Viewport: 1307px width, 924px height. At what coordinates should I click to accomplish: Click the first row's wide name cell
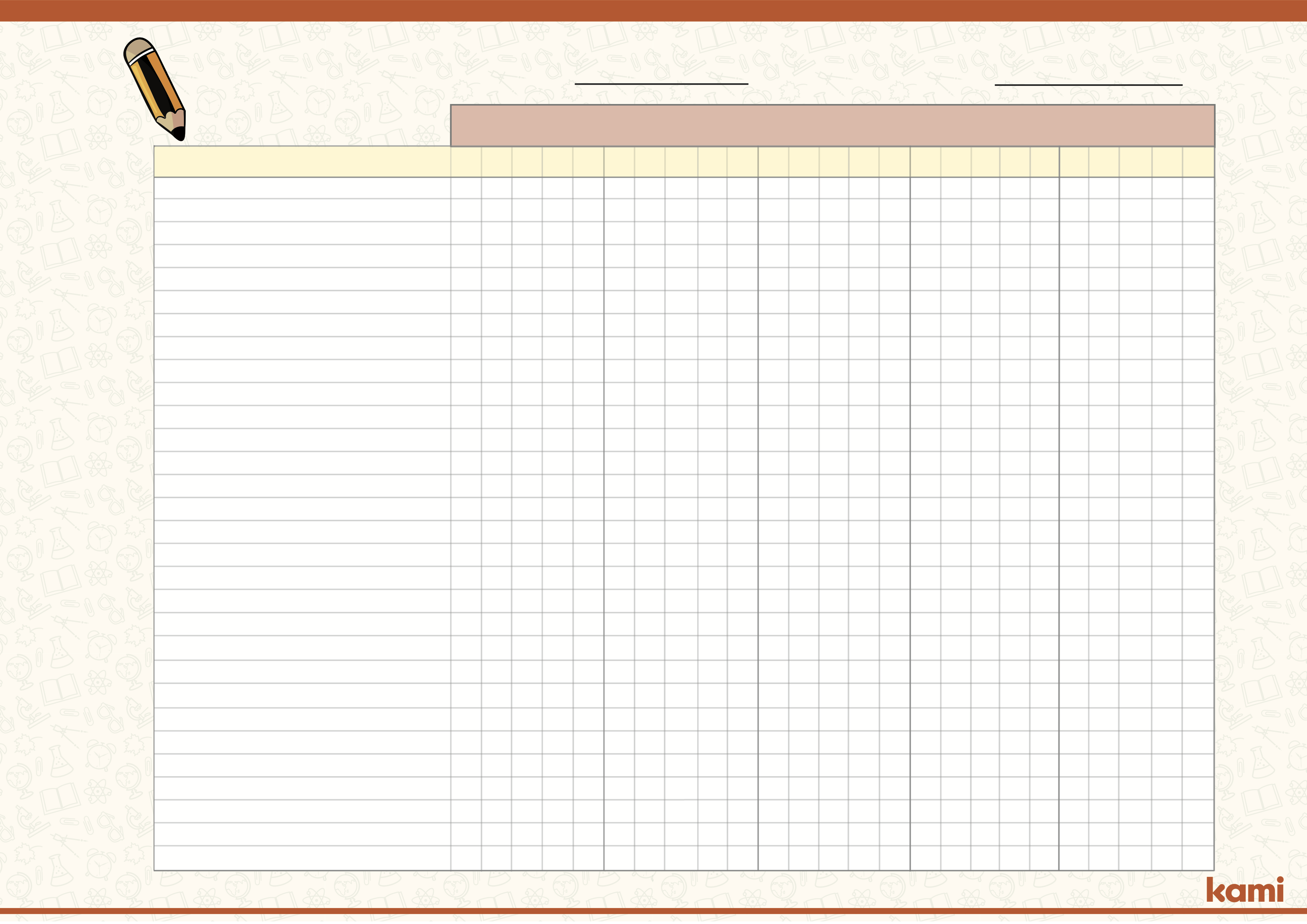(302, 188)
